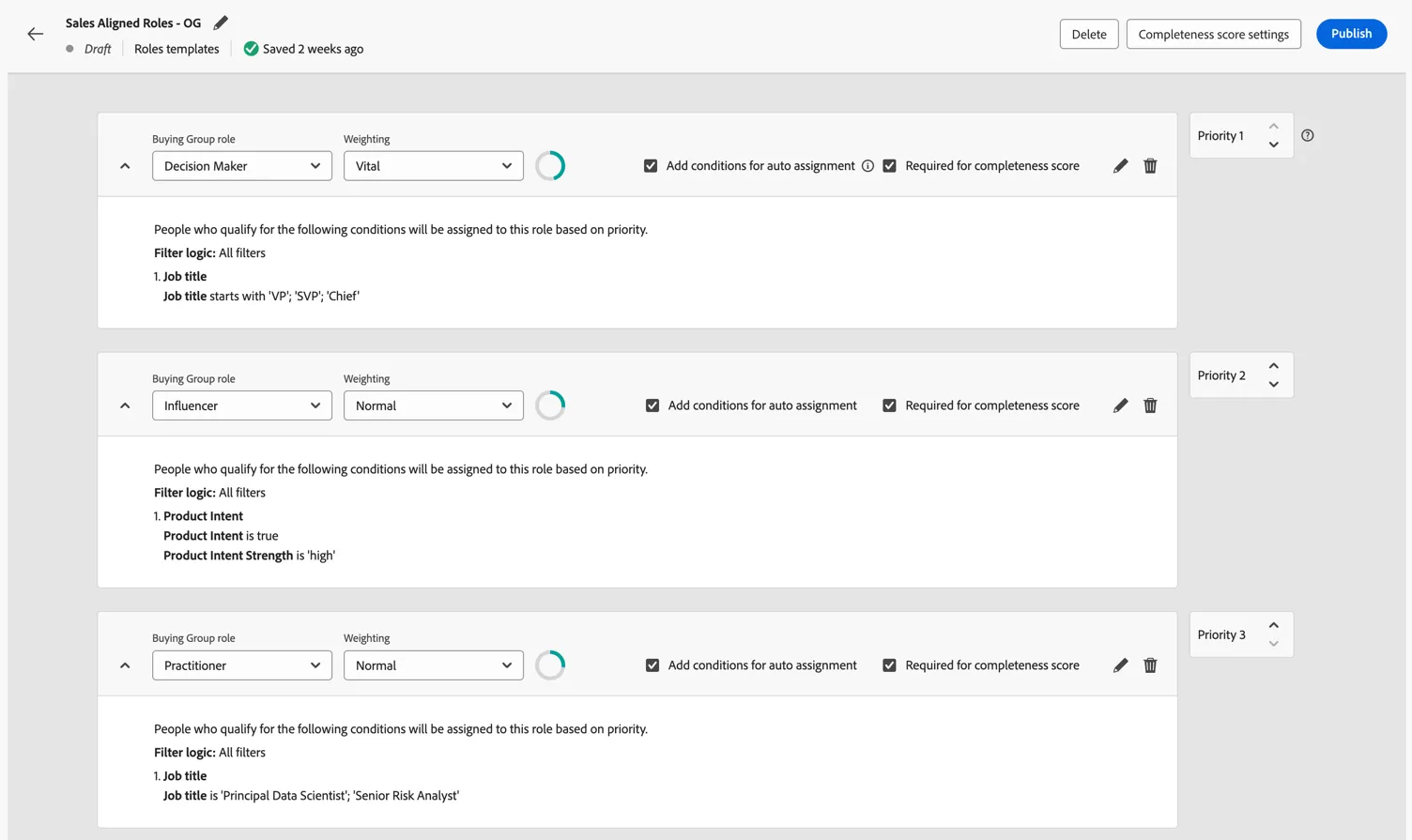Click the Practitioner weighting progress ring
1412x840 pixels.
pyautogui.click(x=550, y=665)
